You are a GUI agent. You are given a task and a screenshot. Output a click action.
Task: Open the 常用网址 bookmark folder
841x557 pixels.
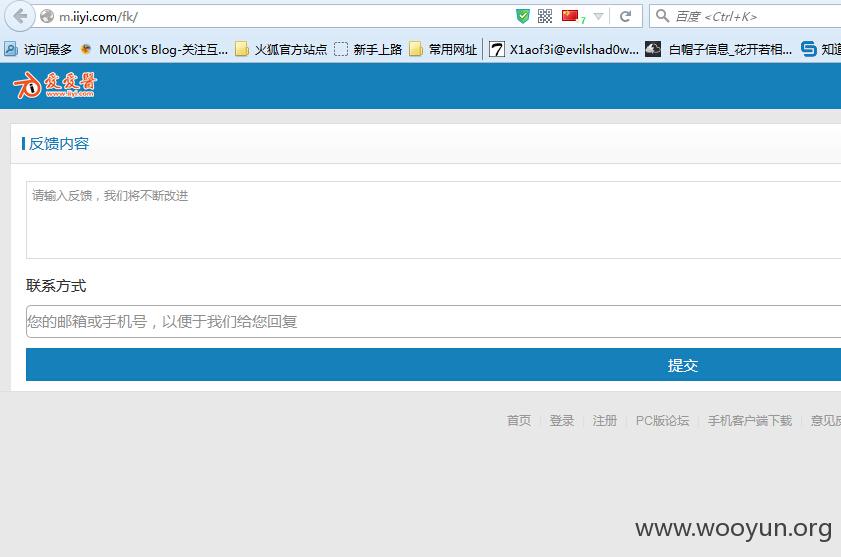(x=442, y=49)
